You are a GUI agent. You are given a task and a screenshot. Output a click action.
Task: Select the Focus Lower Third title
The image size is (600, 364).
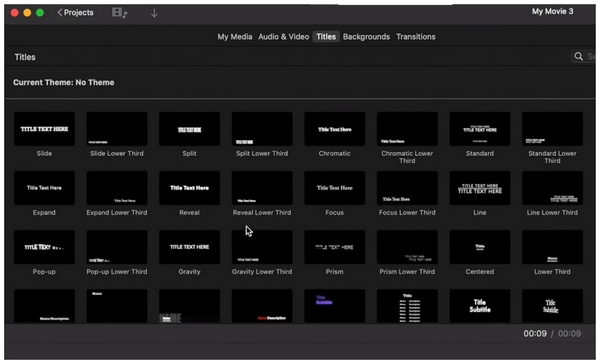[407, 188]
